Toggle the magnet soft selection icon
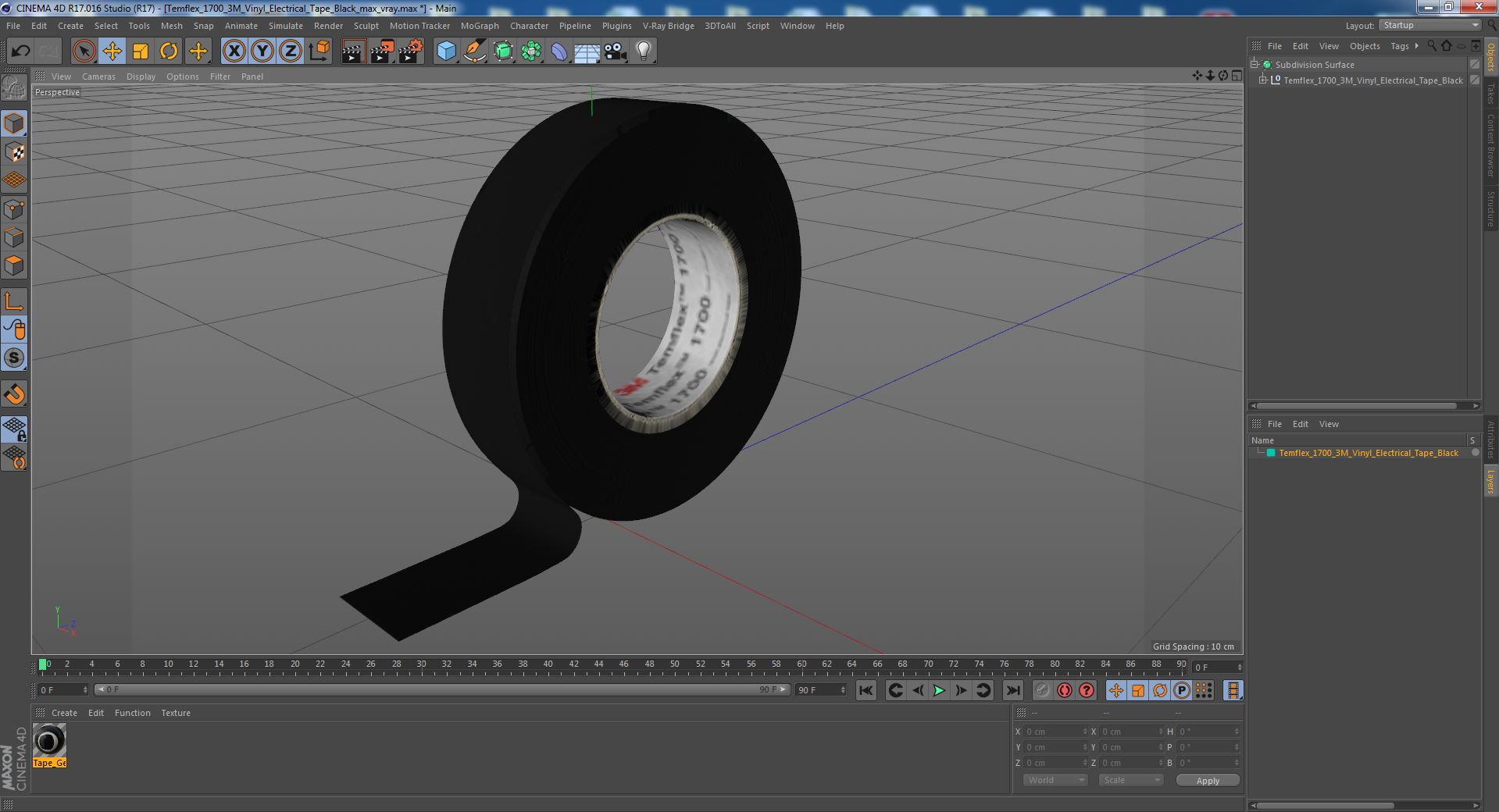The height and width of the screenshot is (812, 1499). coord(14,394)
